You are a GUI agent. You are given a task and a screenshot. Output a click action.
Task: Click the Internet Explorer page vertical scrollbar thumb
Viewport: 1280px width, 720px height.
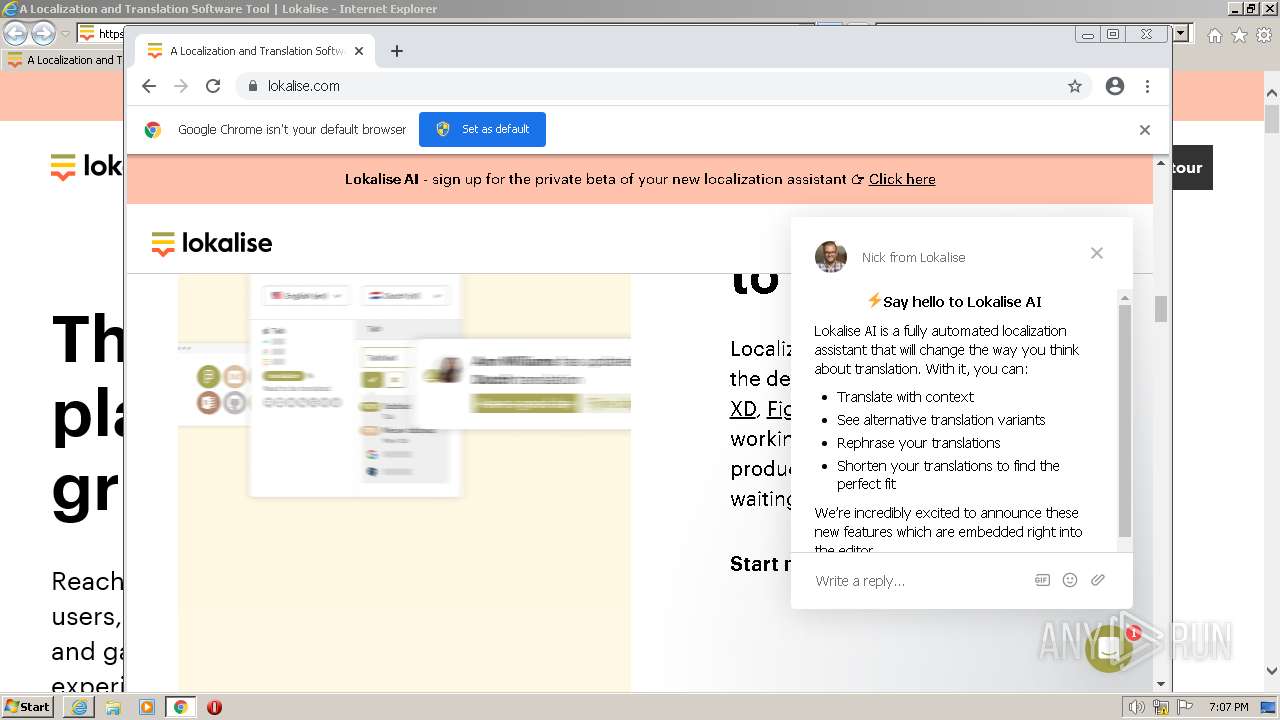click(x=1272, y=120)
